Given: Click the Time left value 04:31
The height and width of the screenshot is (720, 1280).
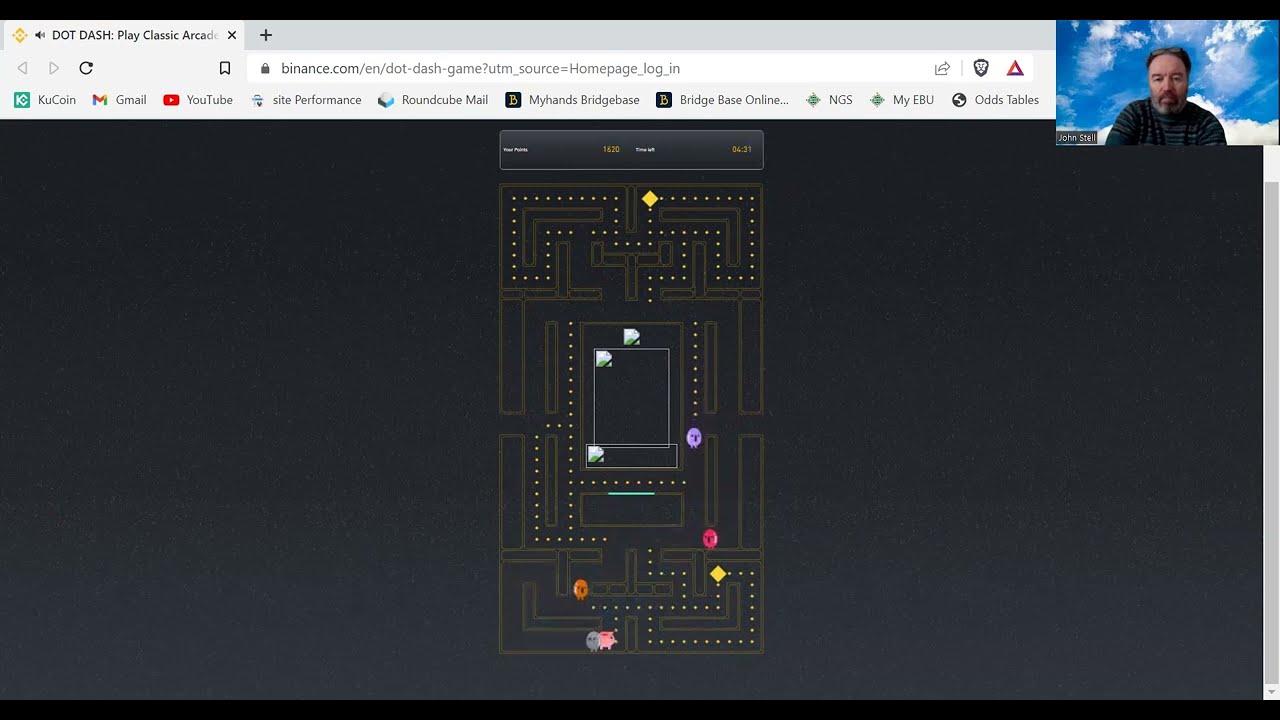Looking at the screenshot, I should pyautogui.click(x=742, y=150).
